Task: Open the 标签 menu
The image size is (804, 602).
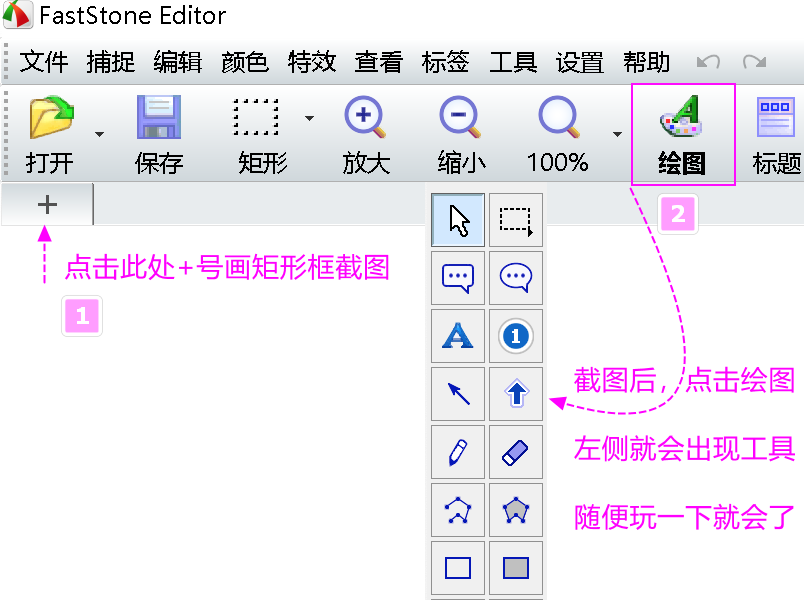Action: 445,63
